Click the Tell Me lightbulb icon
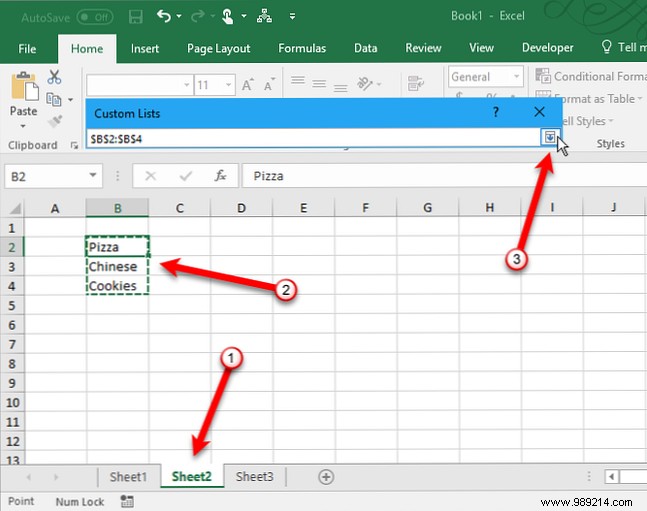 click(606, 47)
